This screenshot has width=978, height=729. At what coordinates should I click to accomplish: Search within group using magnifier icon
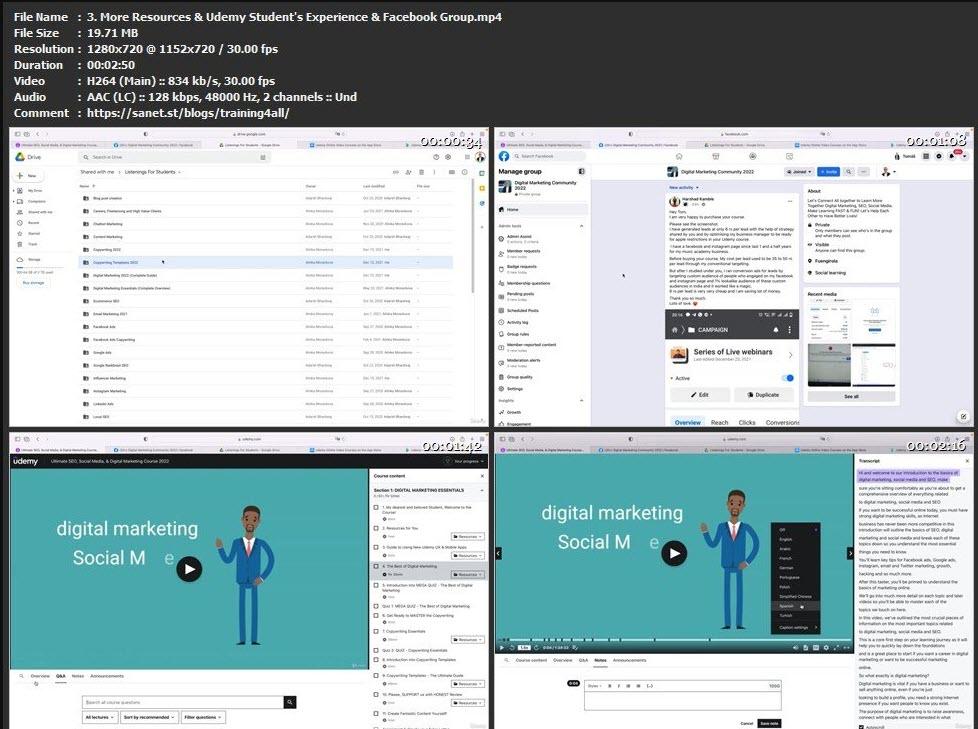click(849, 171)
